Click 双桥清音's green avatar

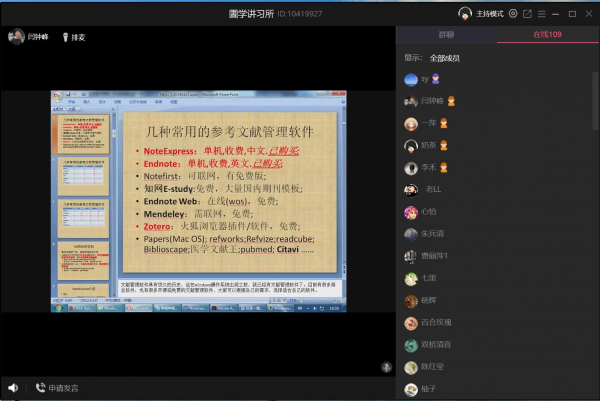[x=411, y=345]
